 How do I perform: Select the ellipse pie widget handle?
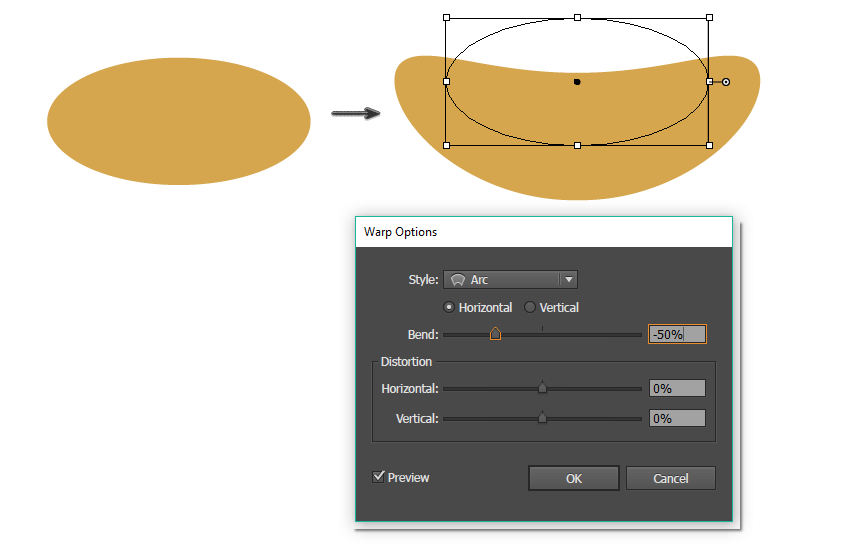pyautogui.click(x=726, y=82)
